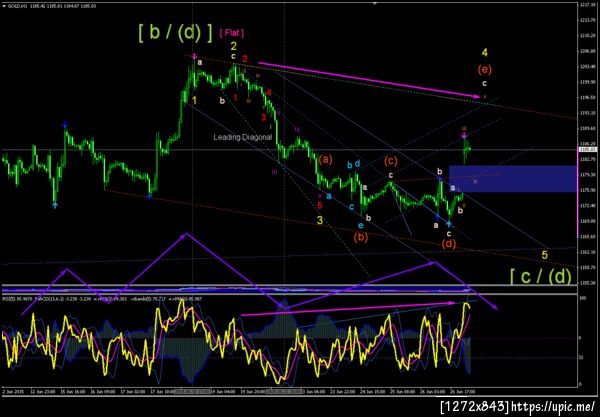
Task: Select the orange '(a)' wave label
Action: 325,159
